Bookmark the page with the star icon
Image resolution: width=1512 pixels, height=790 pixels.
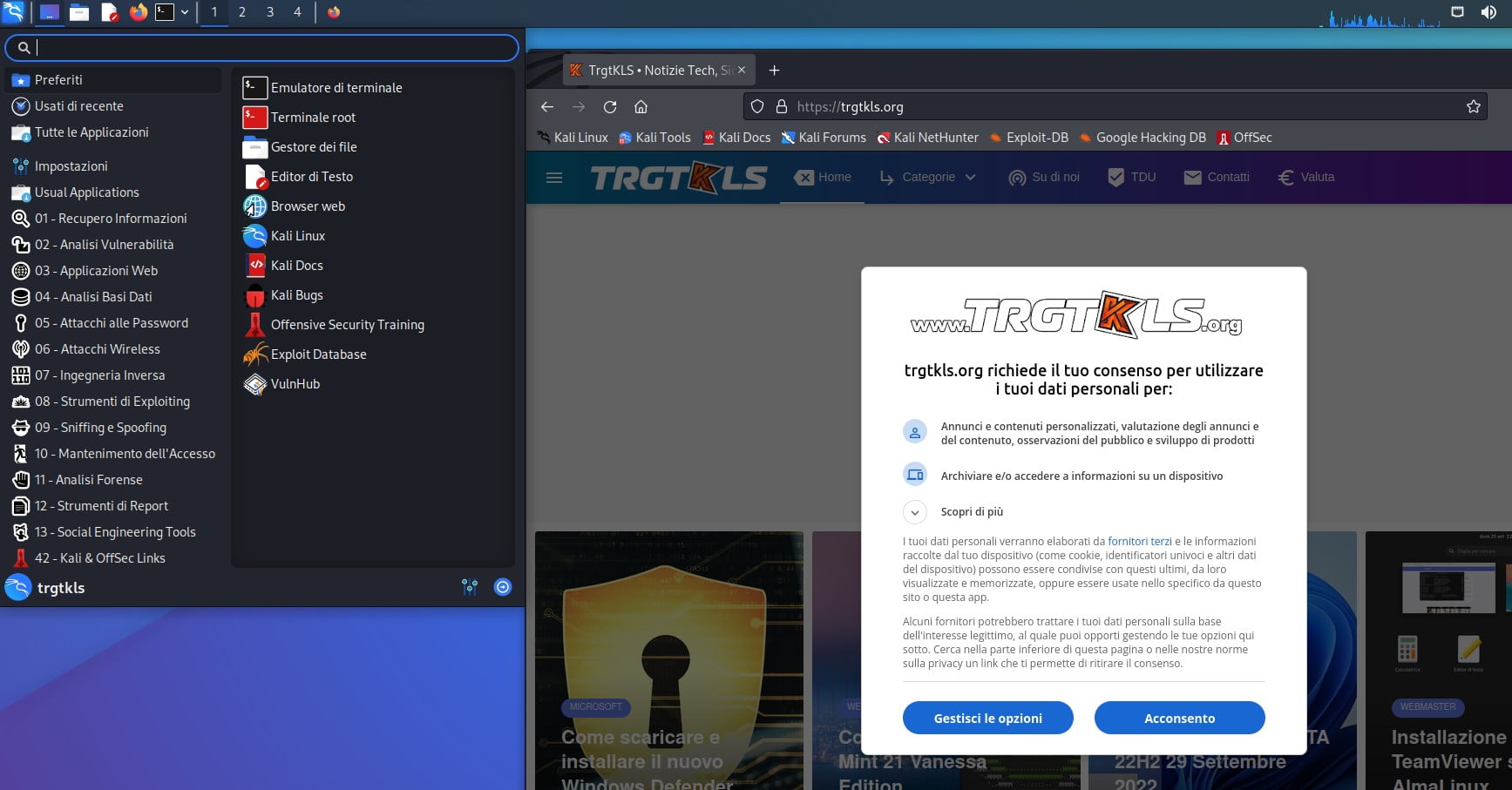point(1474,105)
